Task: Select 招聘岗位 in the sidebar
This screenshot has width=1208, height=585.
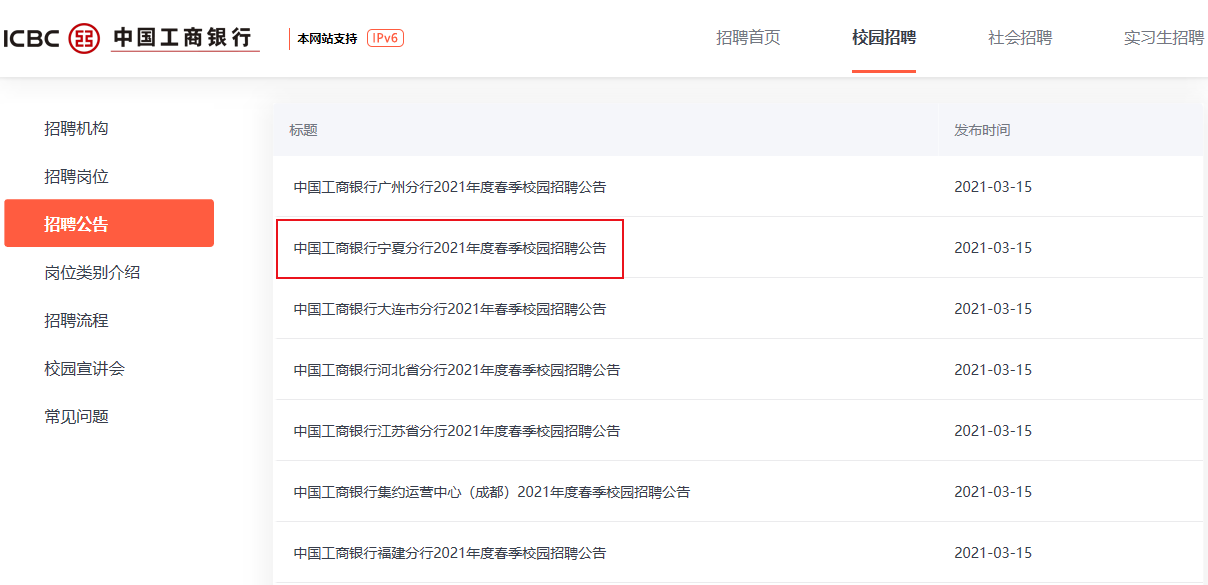Action: [76, 176]
